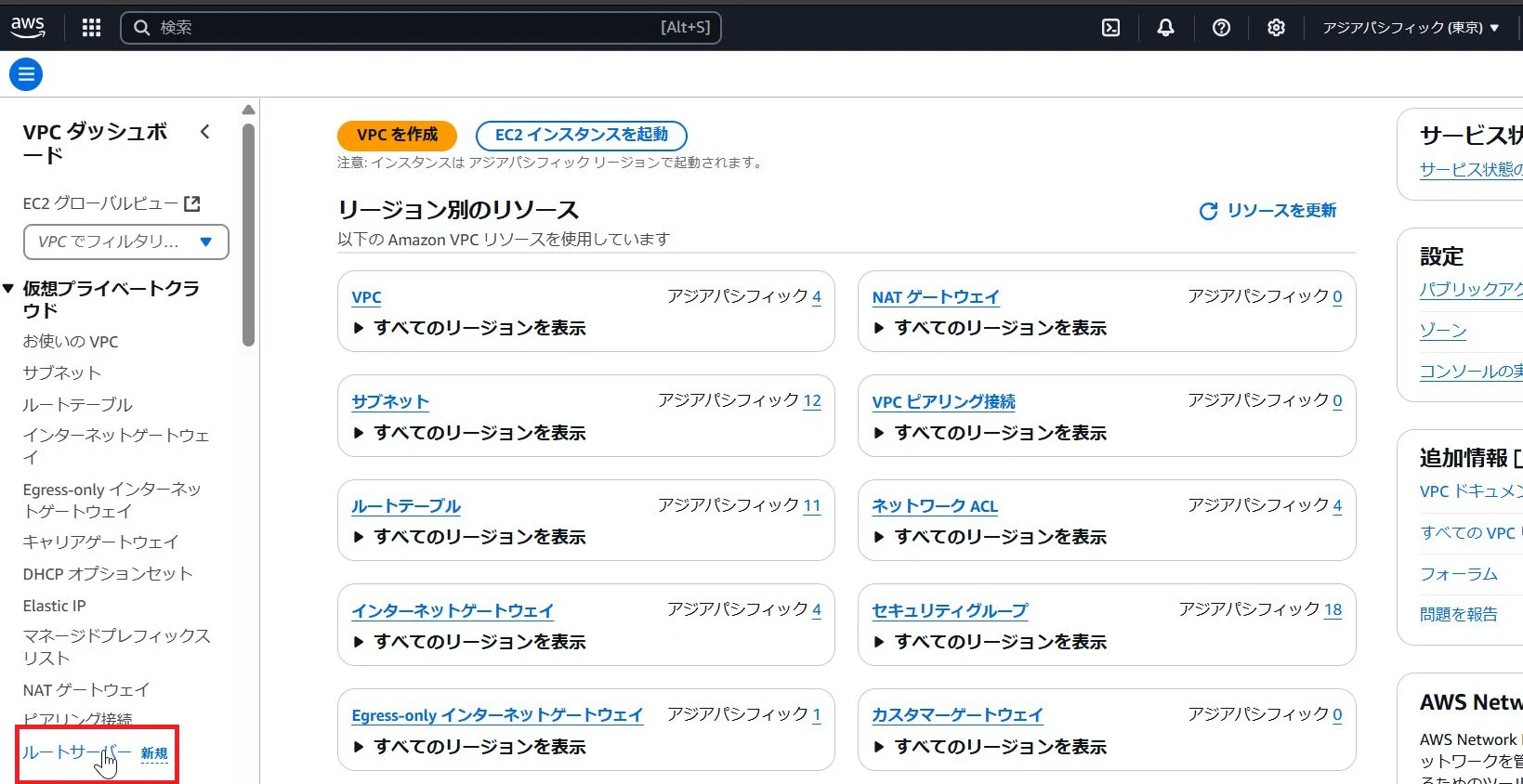Viewport: 1523px width, 784px height.
Task: Open the VPC でフィルタリング dropdown
Action: tap(126, 242)
